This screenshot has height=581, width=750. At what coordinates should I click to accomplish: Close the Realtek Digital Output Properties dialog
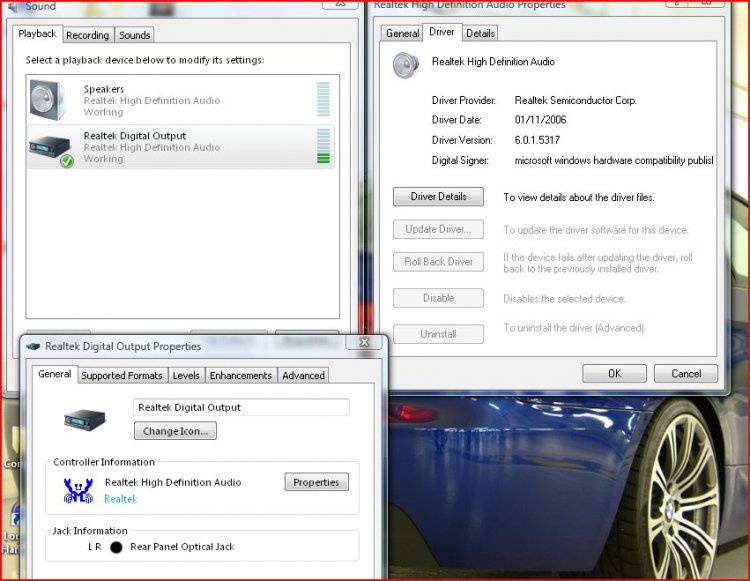pos(364,342)
